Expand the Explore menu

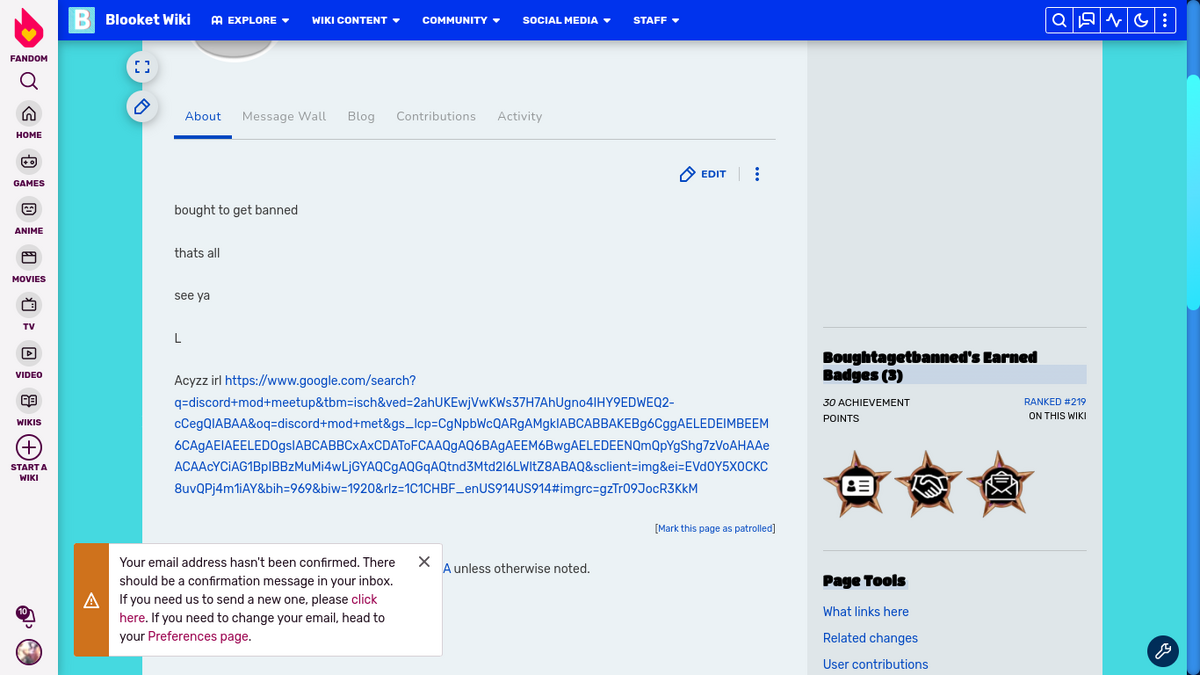249,19
